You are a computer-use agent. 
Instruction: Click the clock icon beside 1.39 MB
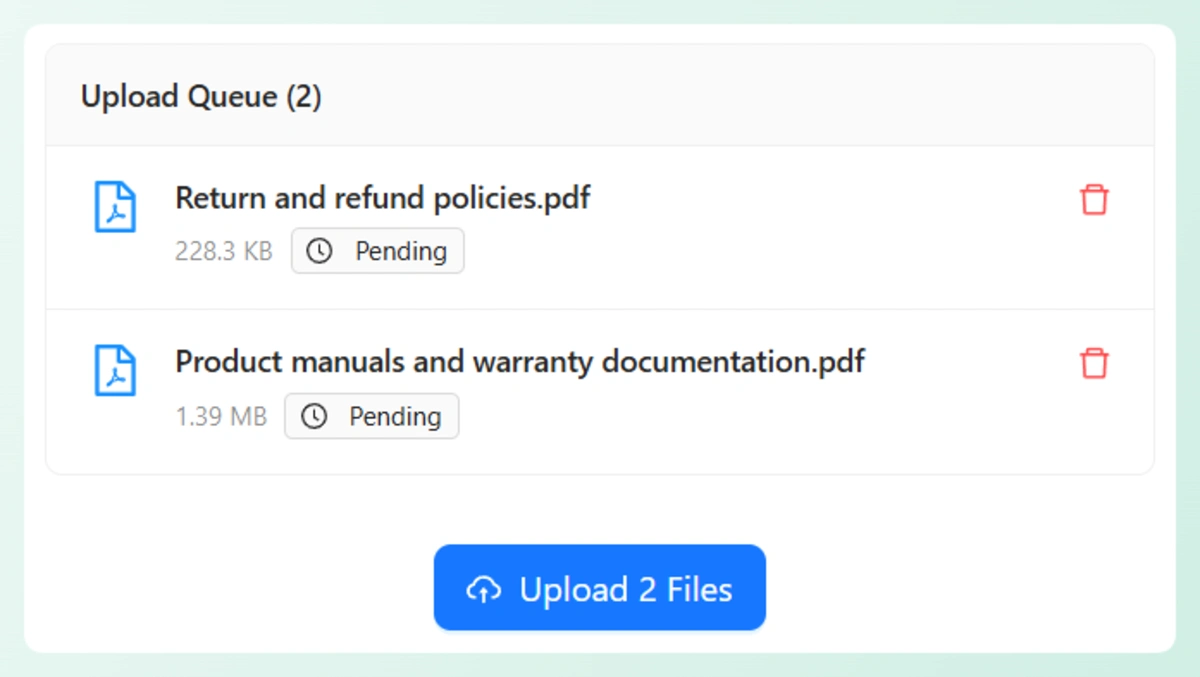pyautogui.click(x=314, y=416)
